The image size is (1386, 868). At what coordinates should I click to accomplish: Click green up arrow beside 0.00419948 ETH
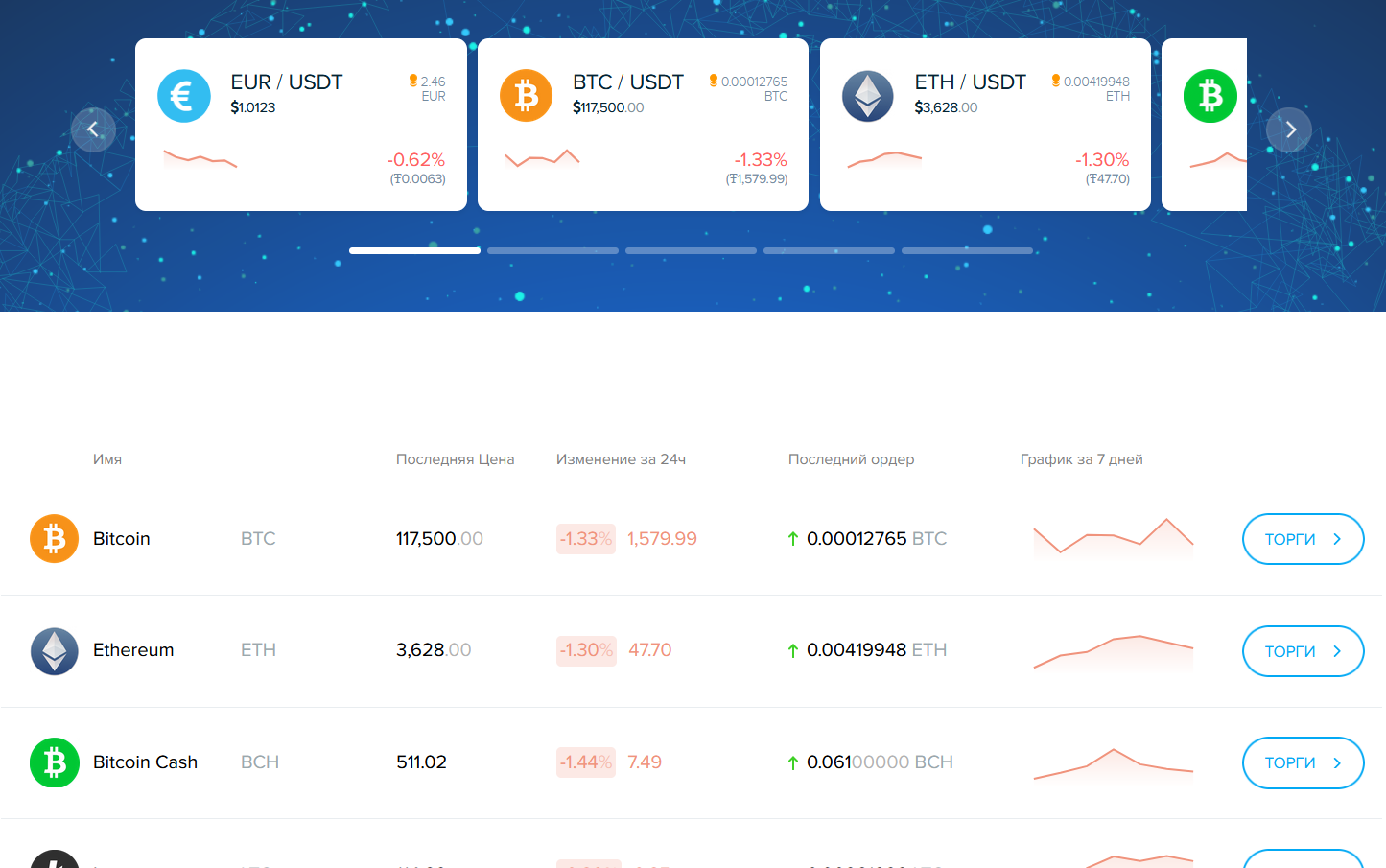pyautogui.click(x=793, y=651)
